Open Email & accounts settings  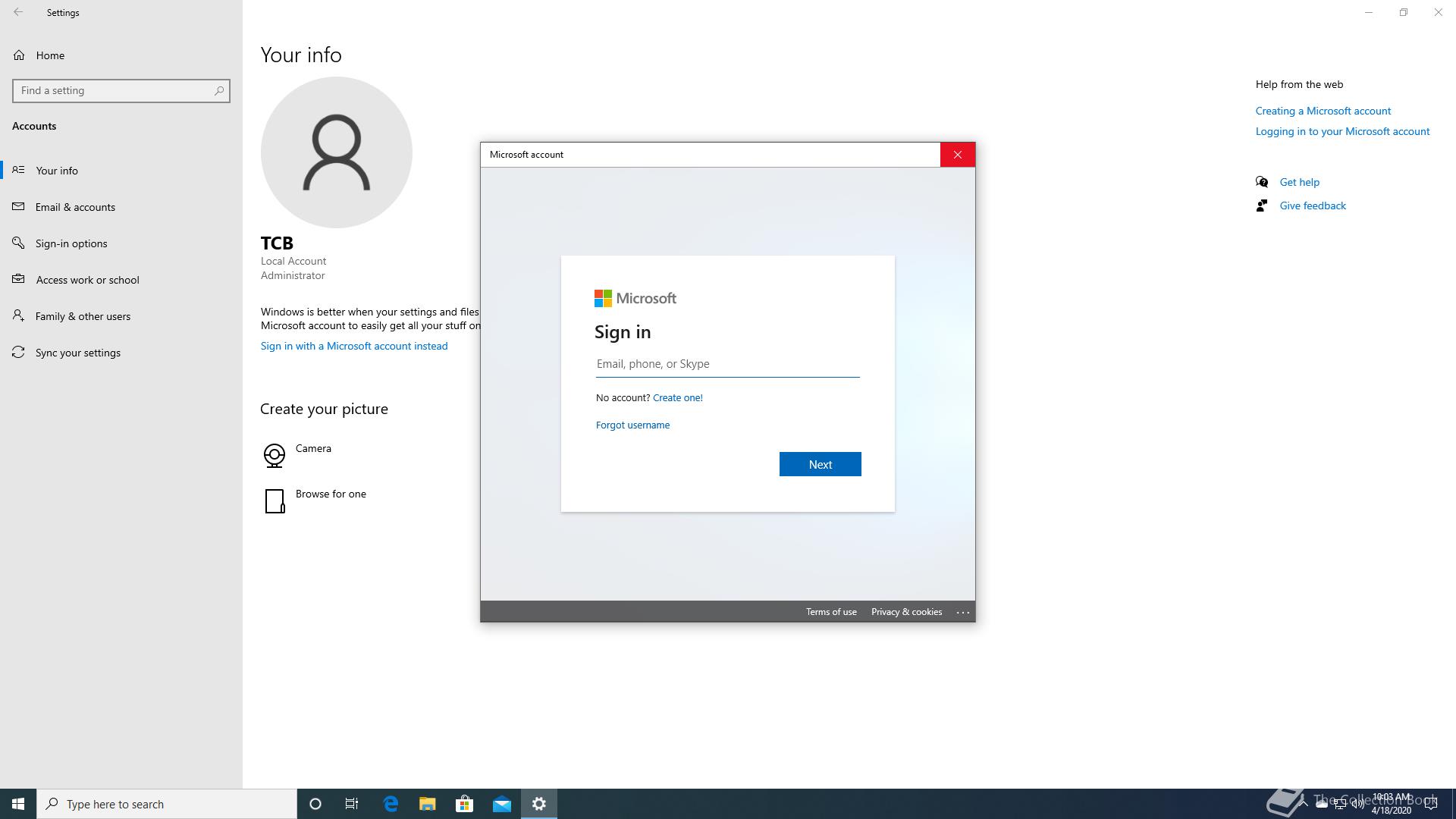(121, 207)
